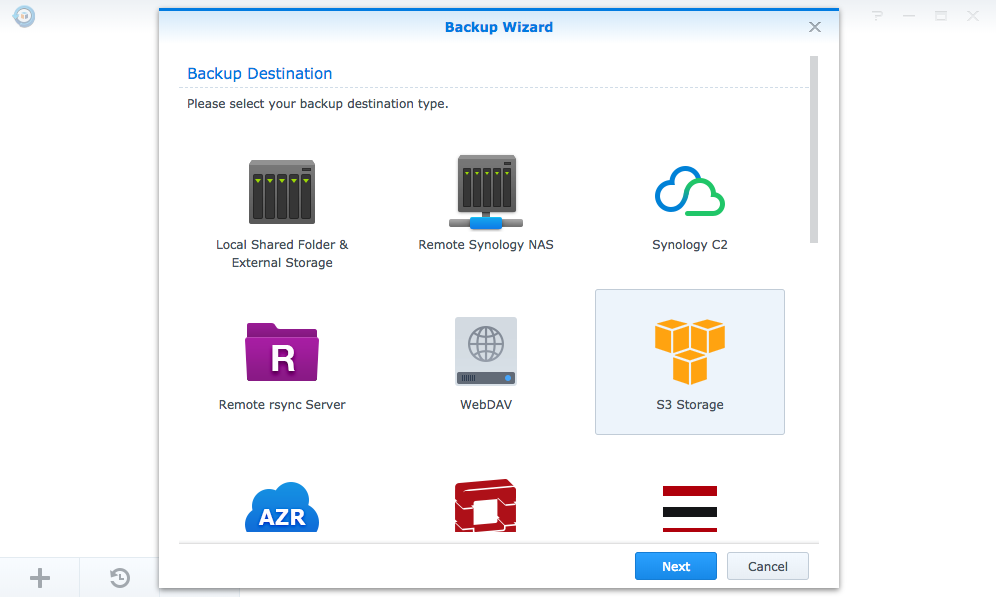This screenshot has width=996, height=597.
Task: Open the restore icon with clock arrow
Action: point(120,577)
